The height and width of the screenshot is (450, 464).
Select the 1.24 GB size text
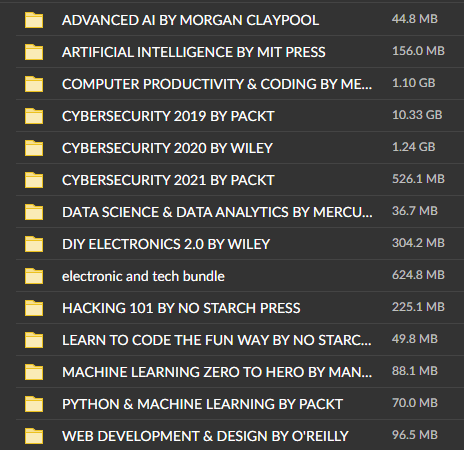[x=414, y=147]
